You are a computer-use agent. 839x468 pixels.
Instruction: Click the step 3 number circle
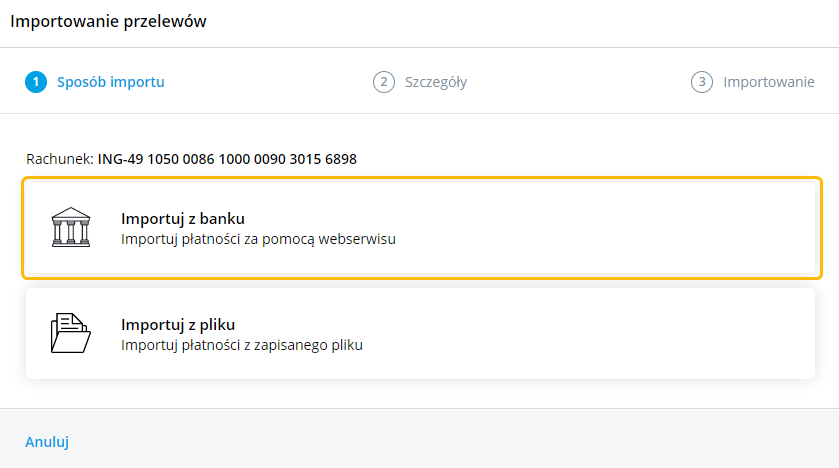(702, 82)
